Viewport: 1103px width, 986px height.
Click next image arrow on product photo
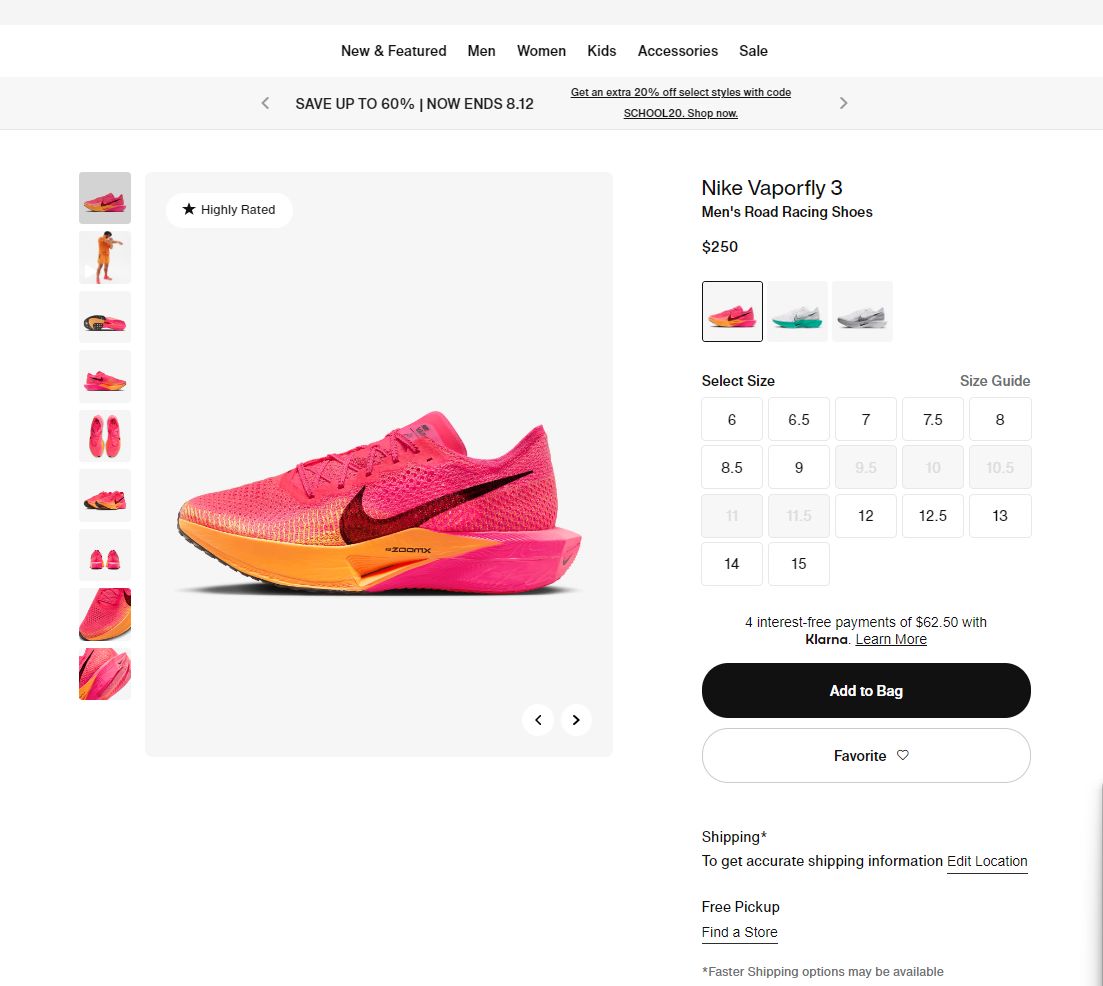pos(576,720)
